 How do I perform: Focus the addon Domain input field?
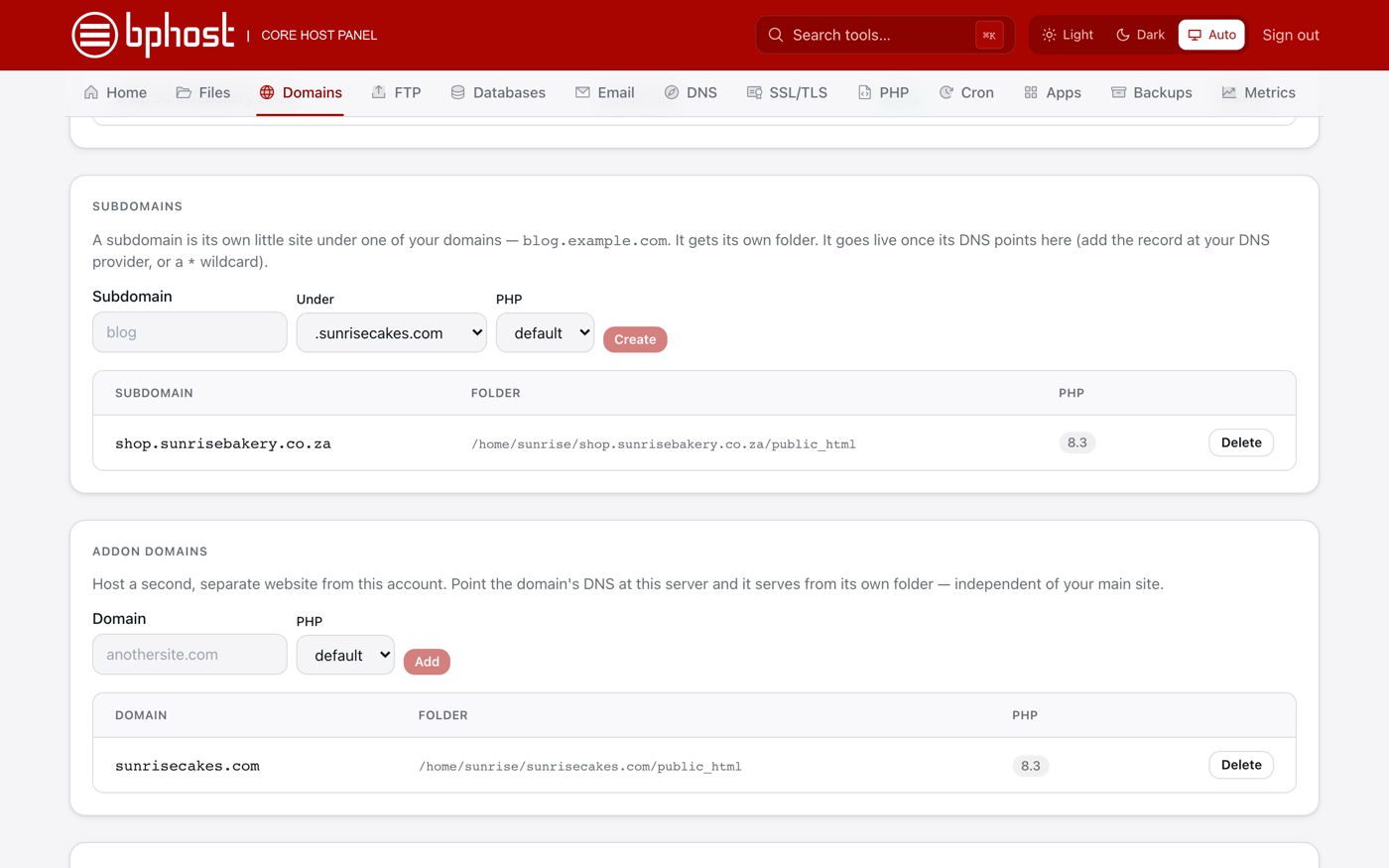coord(189,655)
